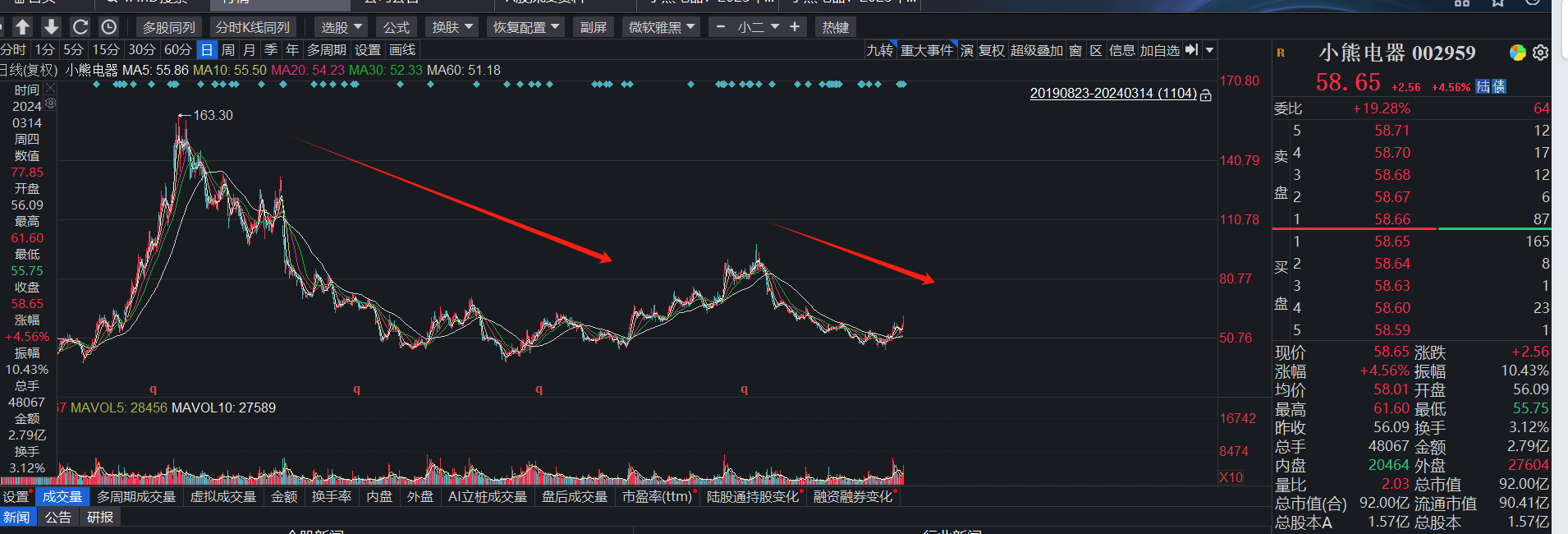Click the colorful pie chart icon
Screen dimensions: 1568x534
[1518, 53]
